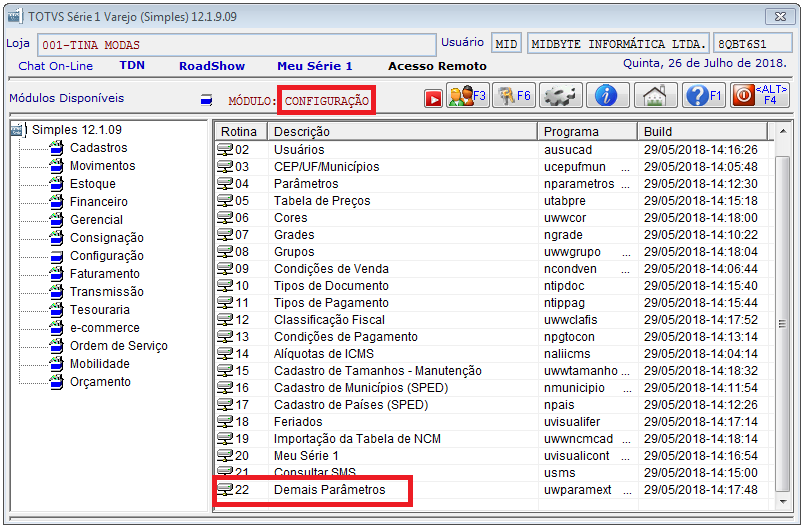The width and height of the screenshot is (801, 525).
Task: Click the Orçamento module icon
Action: pos(57,382)
